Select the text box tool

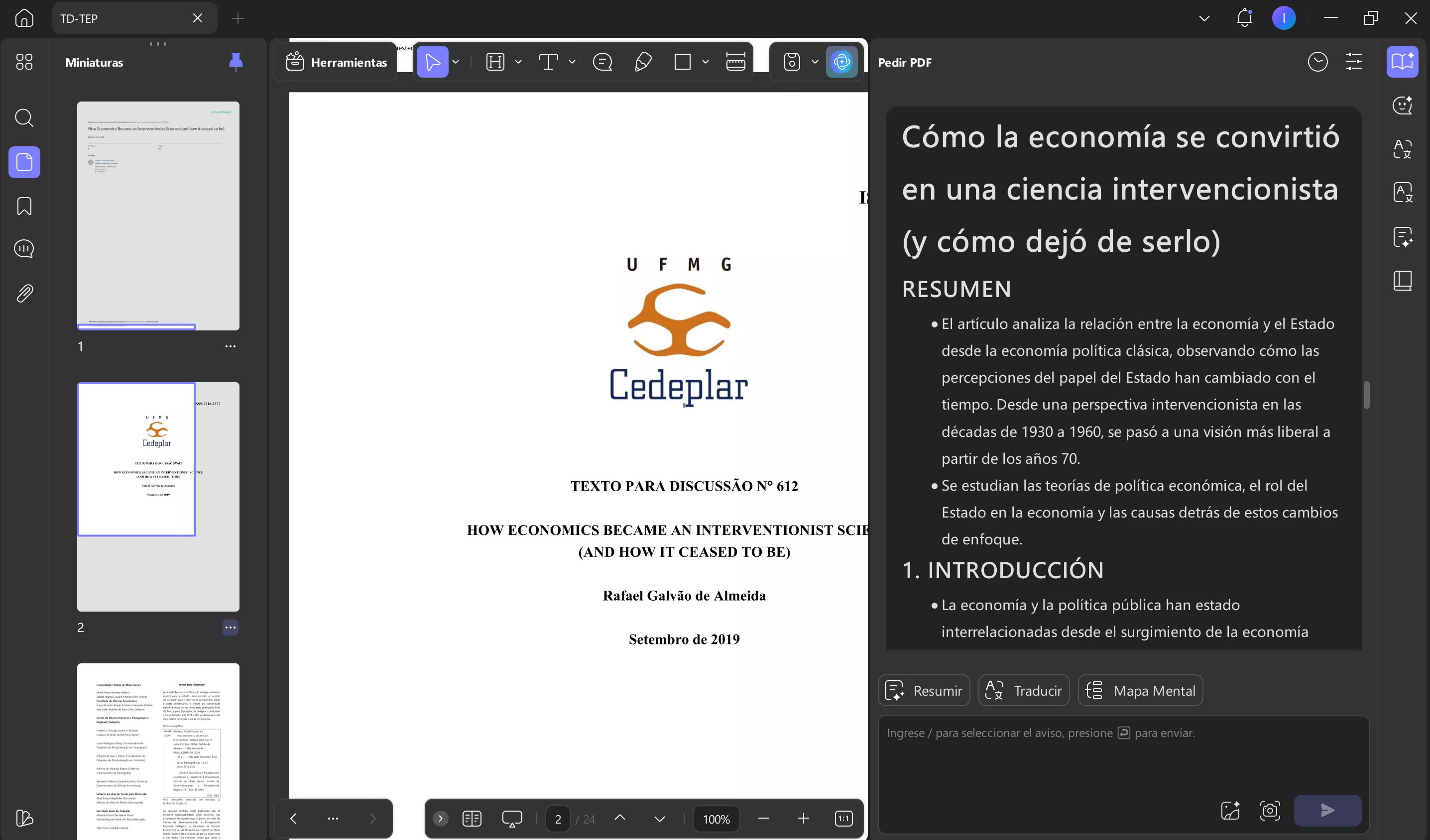click(548, 62)
